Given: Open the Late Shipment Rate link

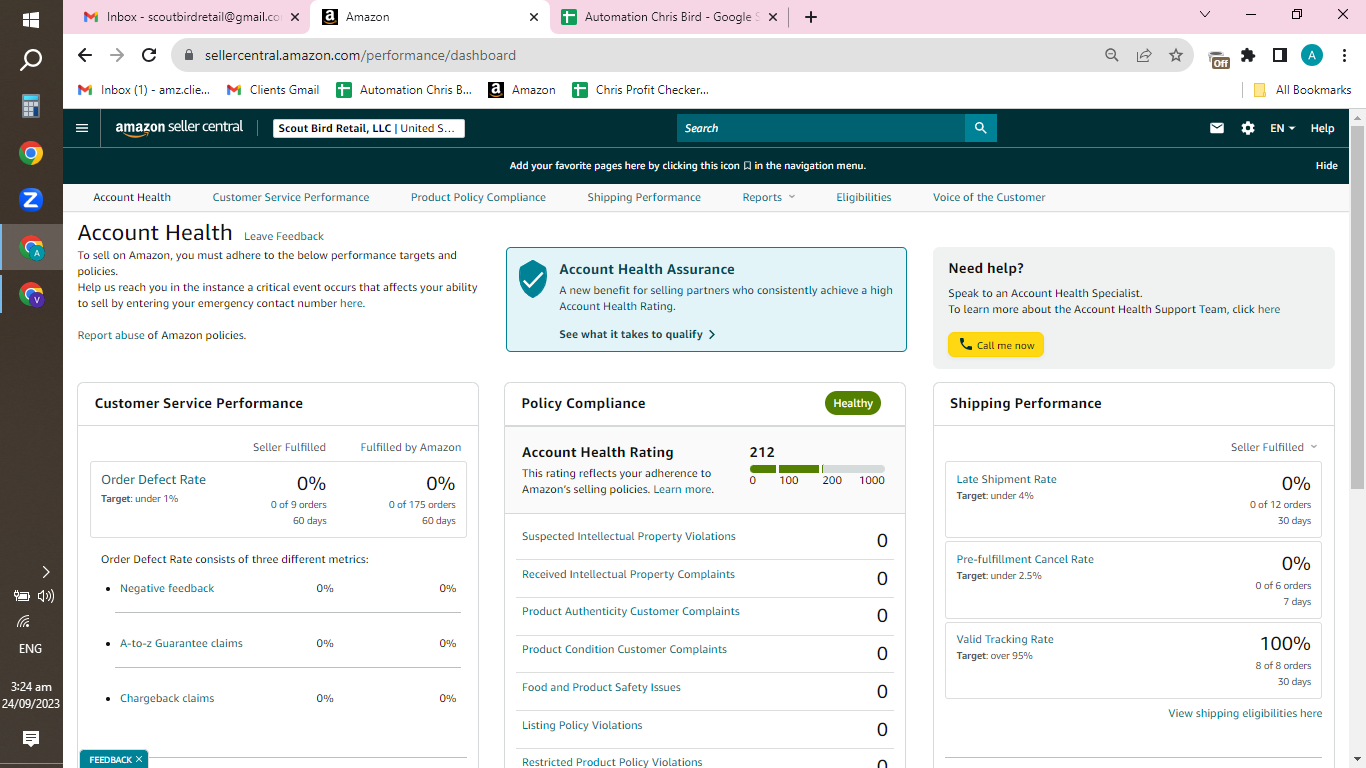Looking at the screenshot, I should coord(1006,479).
